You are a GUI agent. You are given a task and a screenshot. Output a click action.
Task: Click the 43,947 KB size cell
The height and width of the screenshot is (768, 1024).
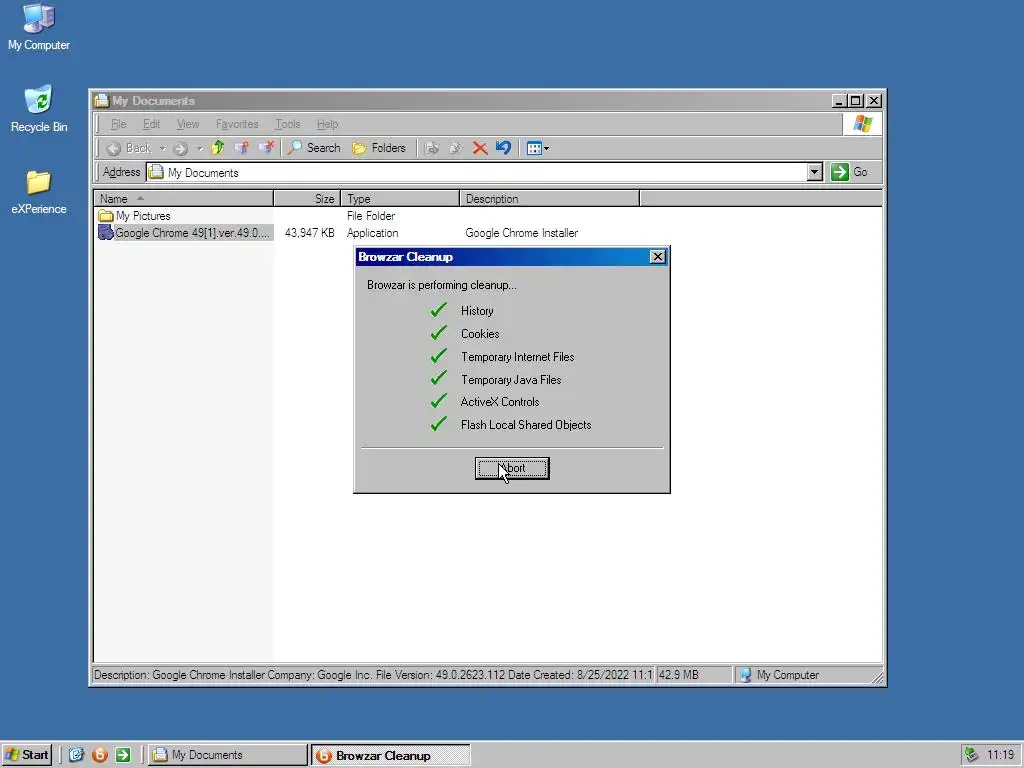point(310,232)
